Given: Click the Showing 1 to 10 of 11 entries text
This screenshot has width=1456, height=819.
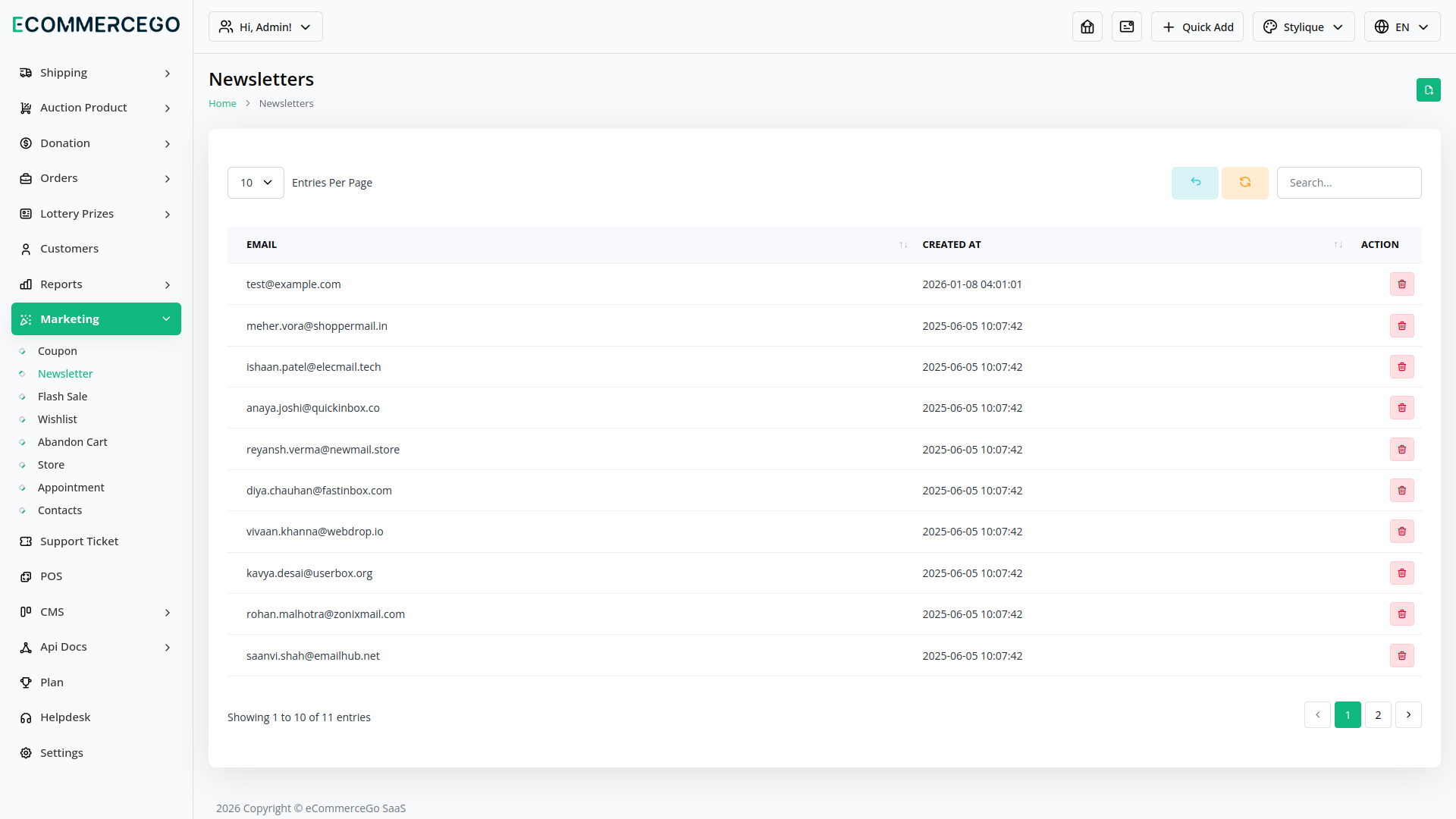Looking at the screenshot, I should (x=299, y=717).
